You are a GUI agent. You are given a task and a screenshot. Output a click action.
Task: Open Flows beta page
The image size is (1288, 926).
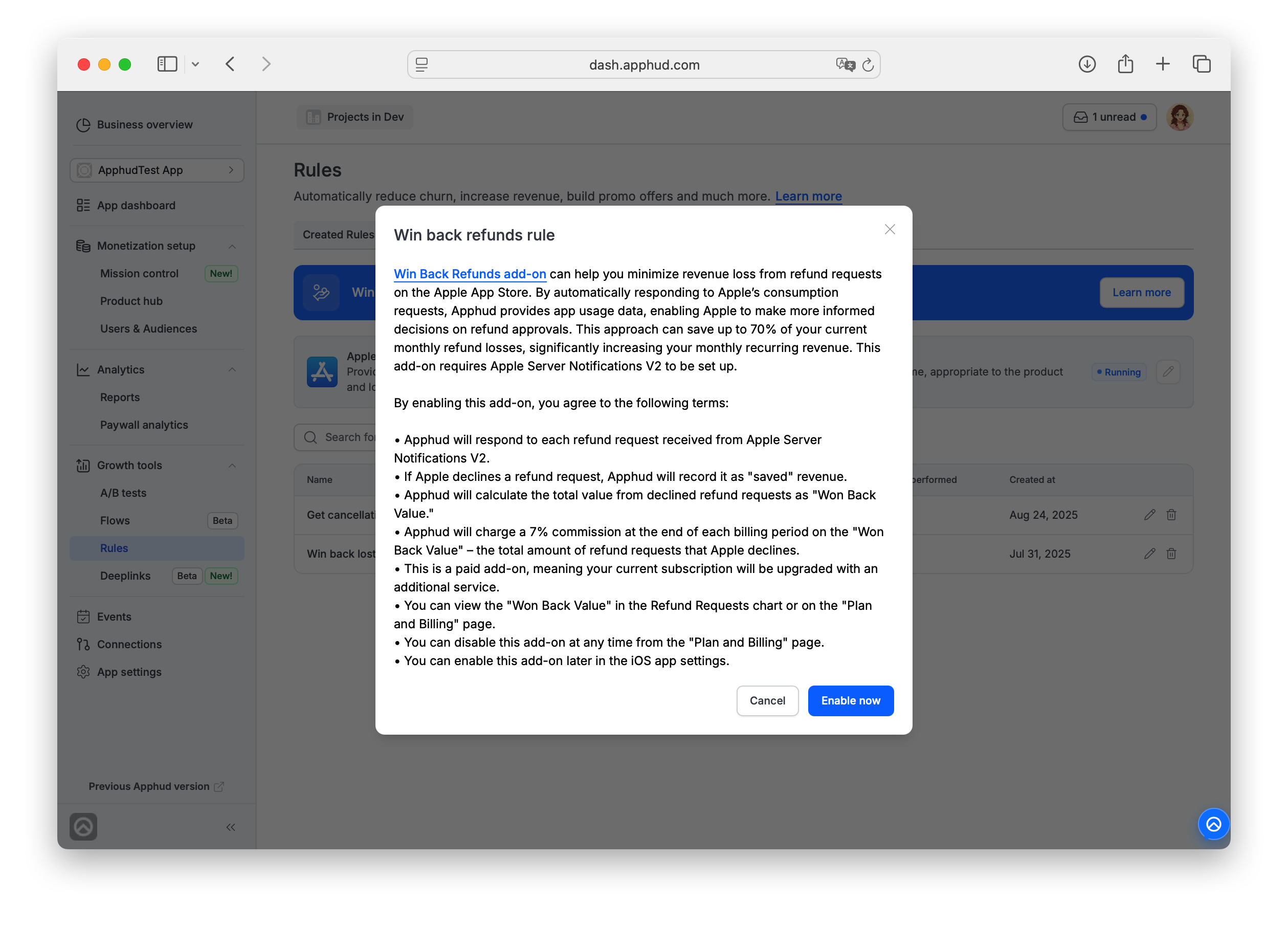tap(115, 520)
